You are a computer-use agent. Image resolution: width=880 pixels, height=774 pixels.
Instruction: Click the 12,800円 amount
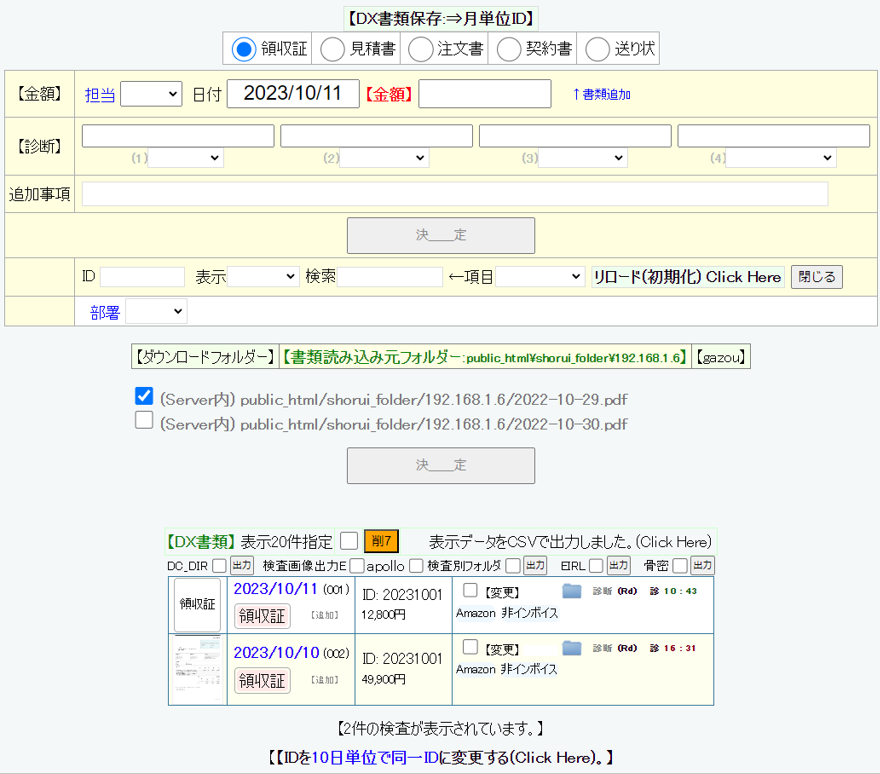[x=383, y=615]
